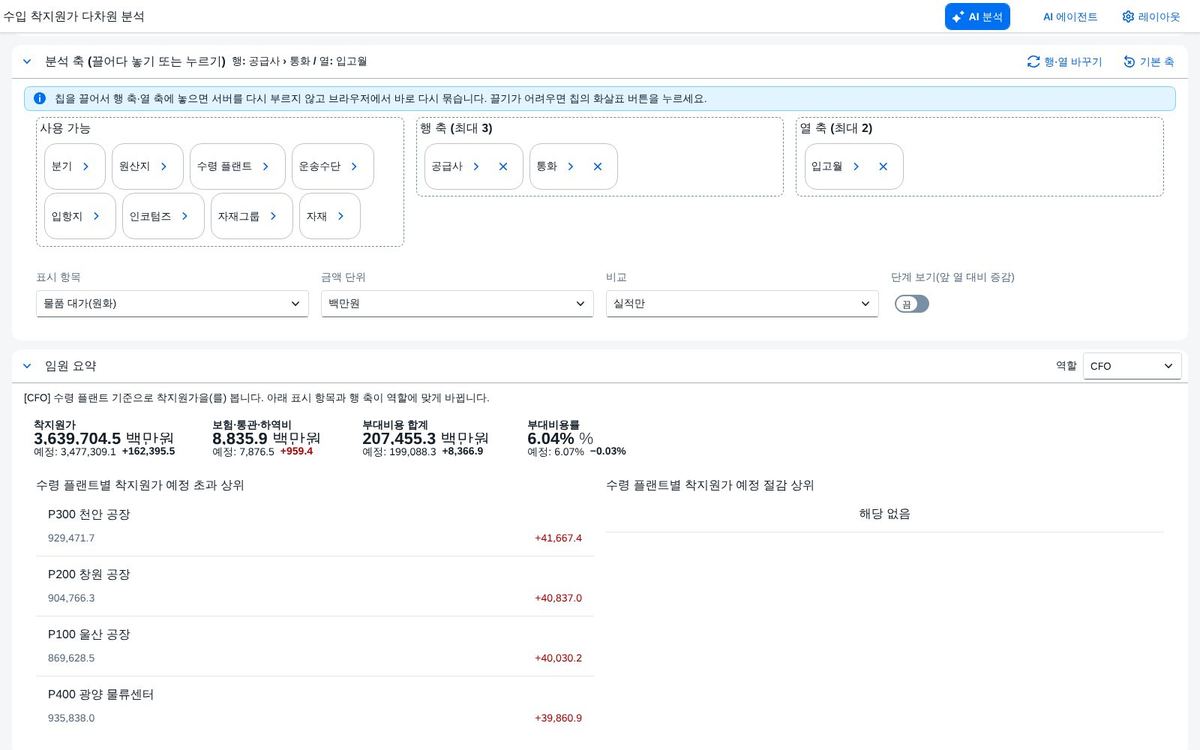This screenshot has height=750, width=1200.
Task: Select the 자재그룹 chip label
Action: click(238, 216)
